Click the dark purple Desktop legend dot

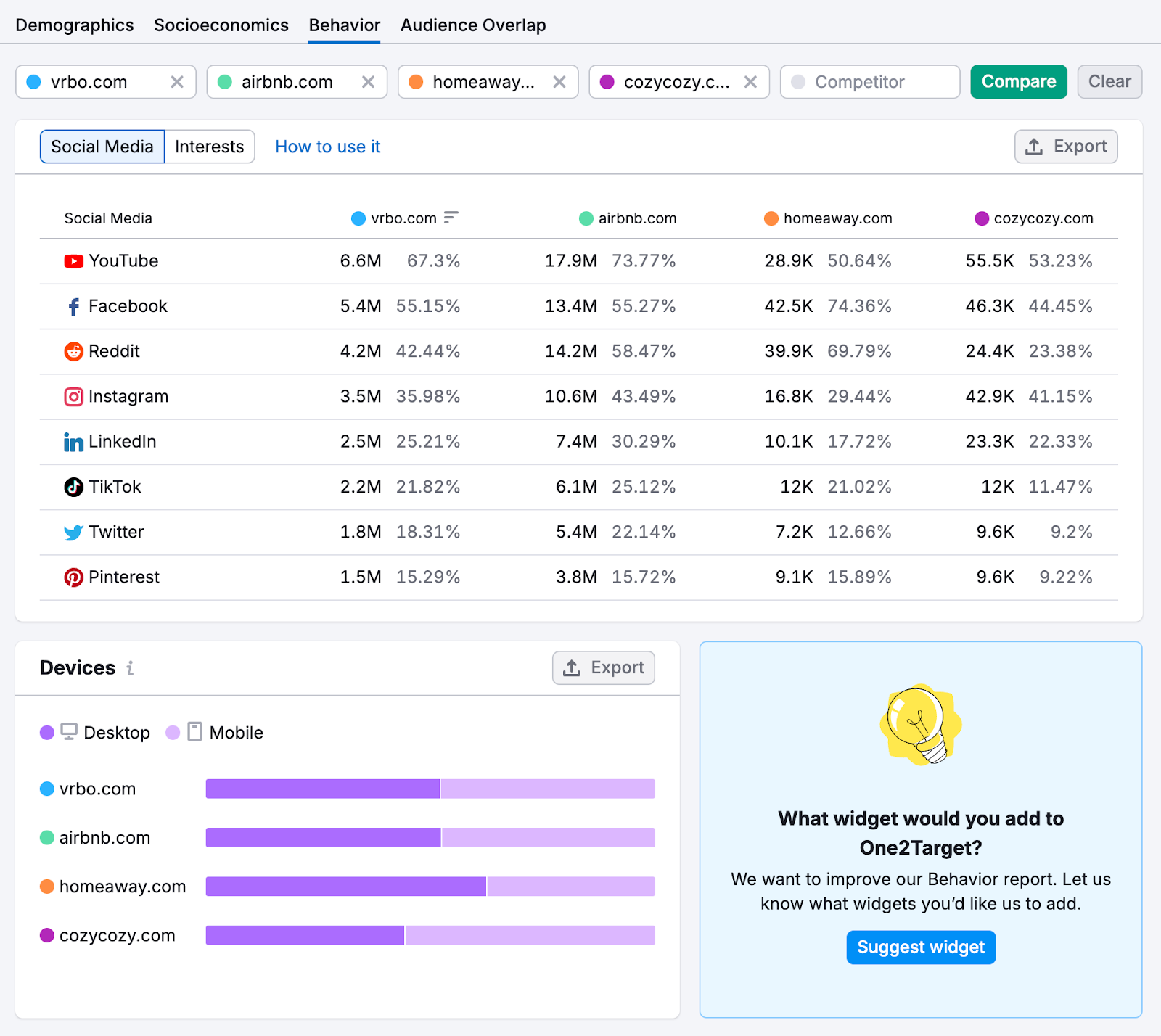click(47, 733)
